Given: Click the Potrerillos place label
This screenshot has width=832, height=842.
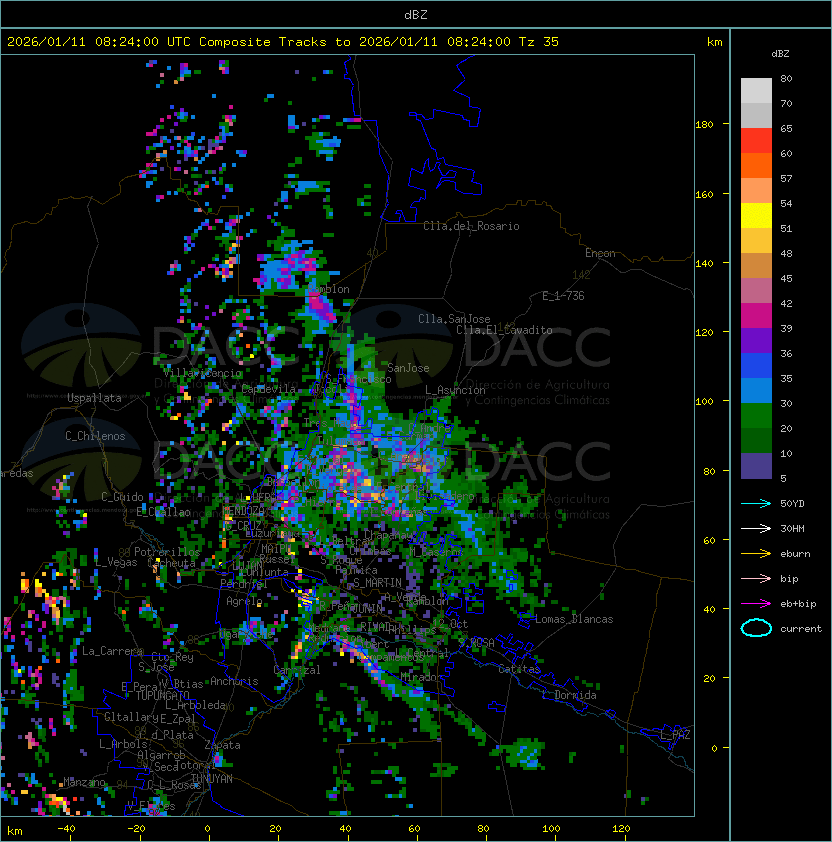Looking at the screenshot, I should (167, 552).
